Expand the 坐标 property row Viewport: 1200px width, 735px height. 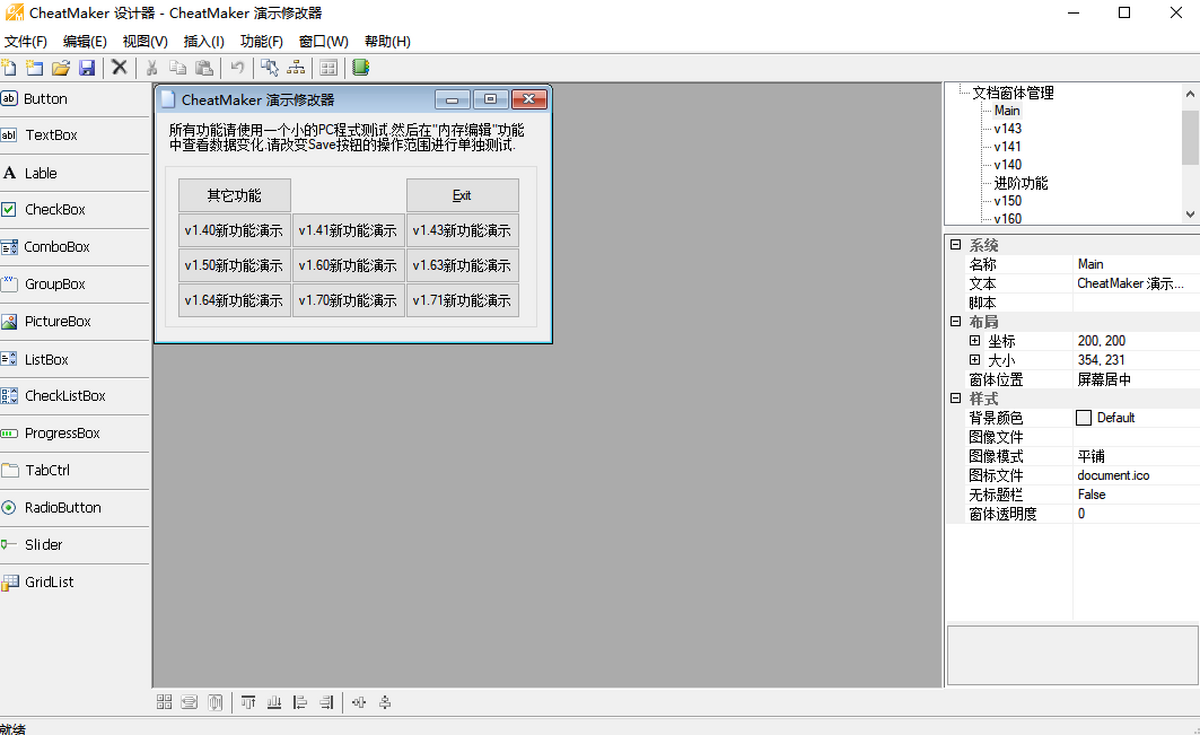[975, 341]
